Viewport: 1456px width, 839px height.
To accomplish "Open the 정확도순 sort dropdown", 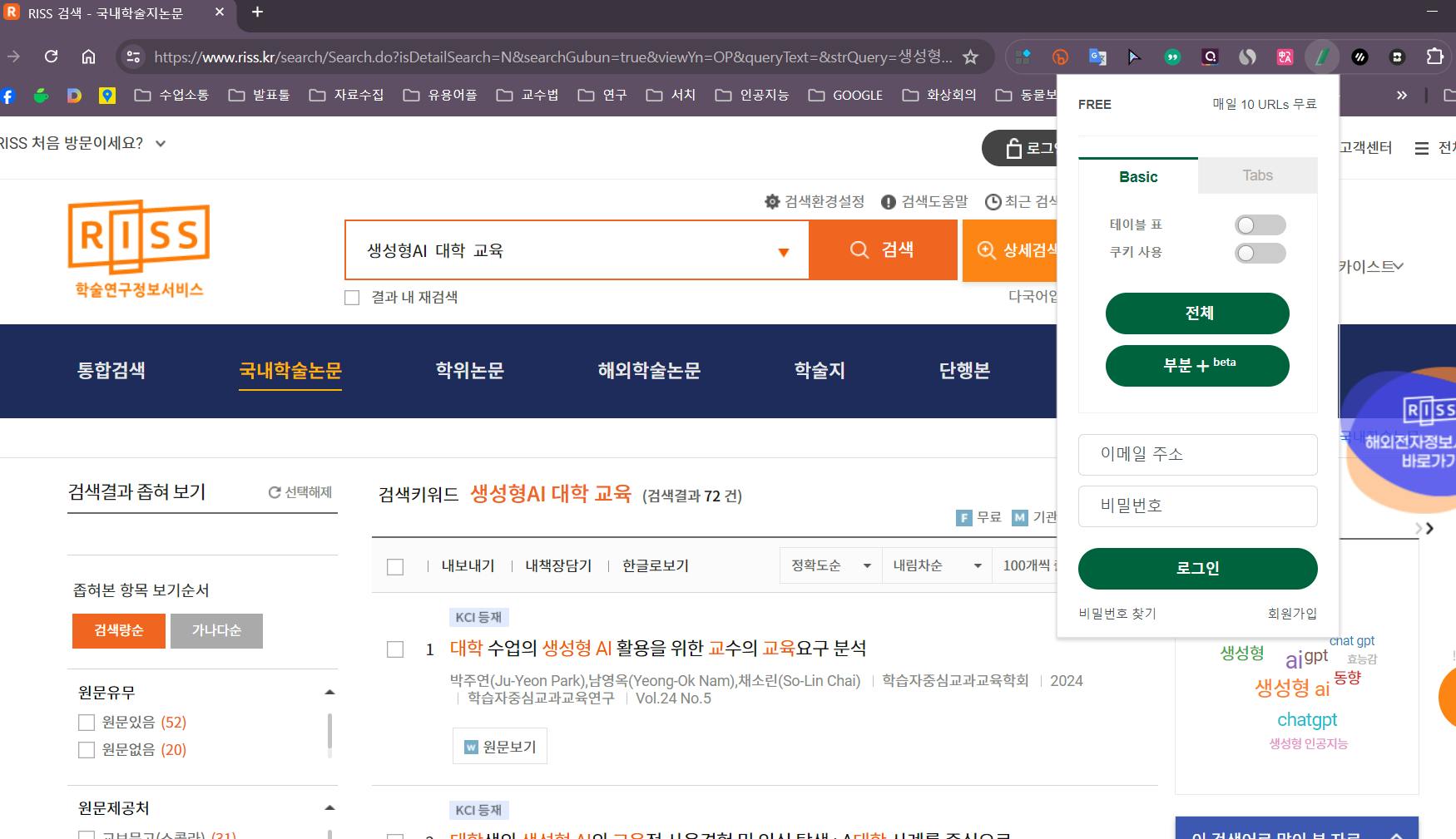I will [830, 566].
